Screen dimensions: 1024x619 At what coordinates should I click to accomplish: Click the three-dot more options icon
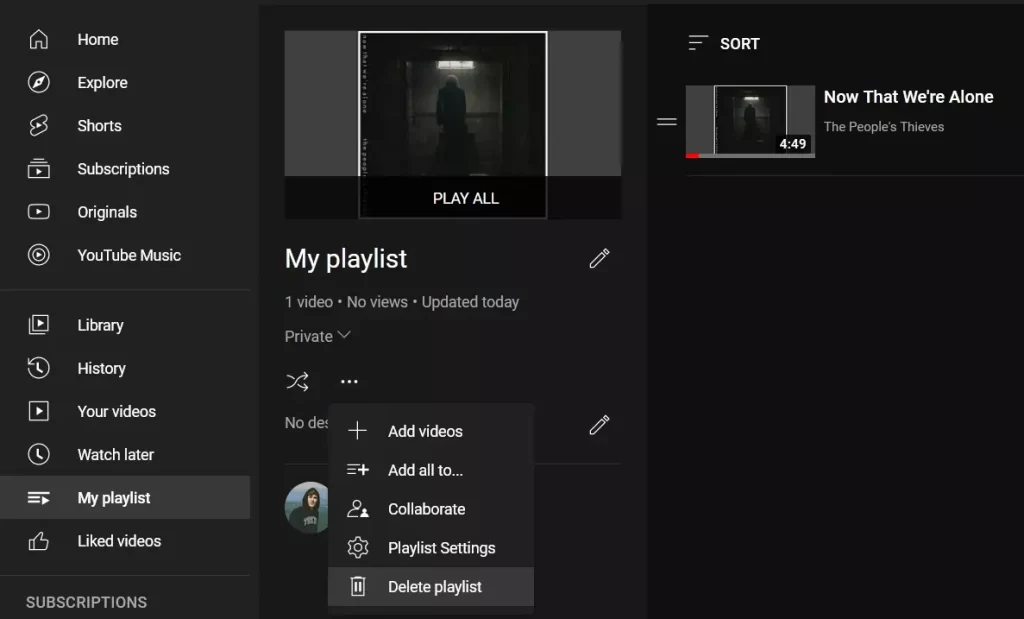pos(349,381)
